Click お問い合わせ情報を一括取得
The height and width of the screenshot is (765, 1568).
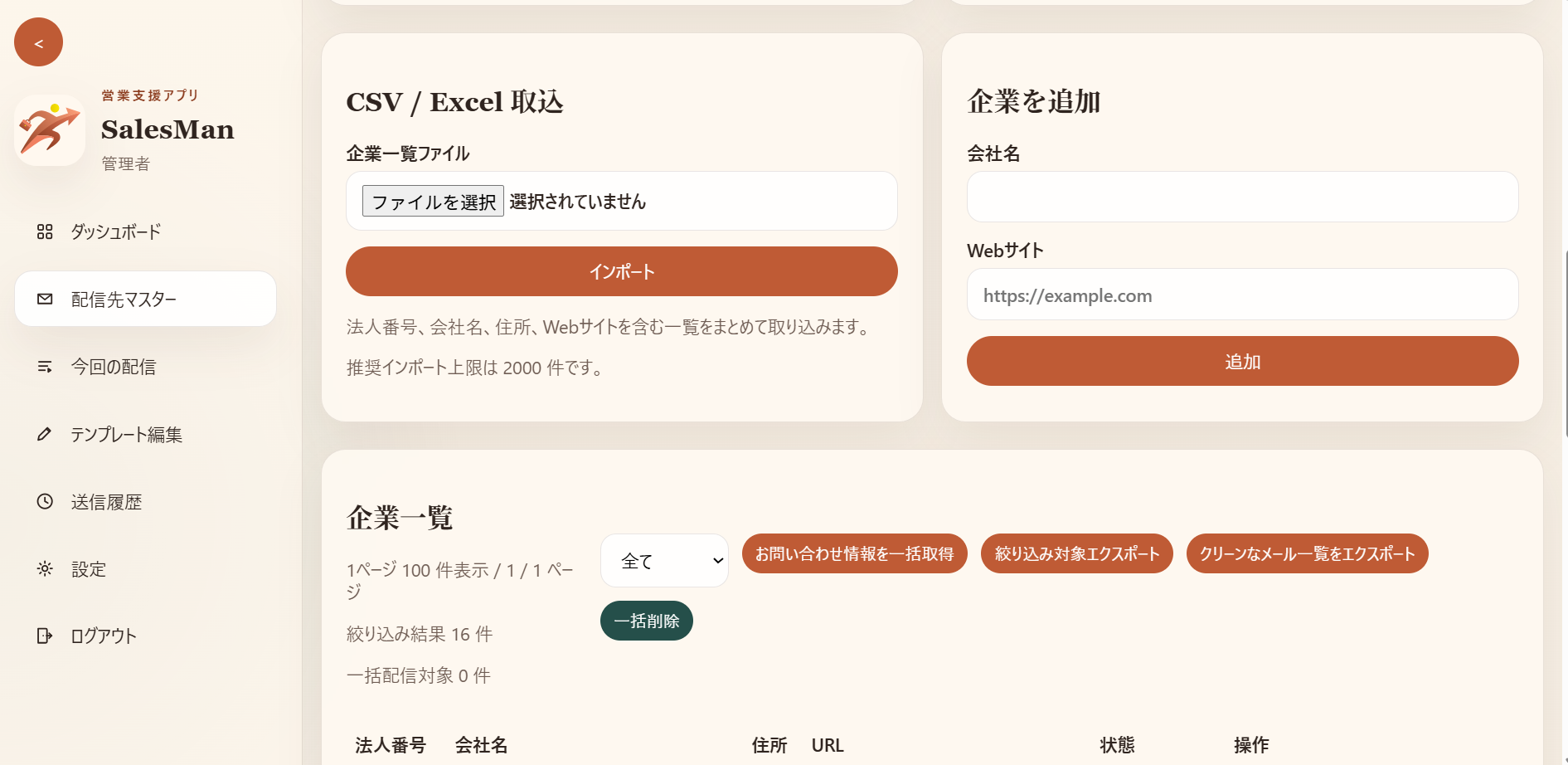[x=854, y=553]
